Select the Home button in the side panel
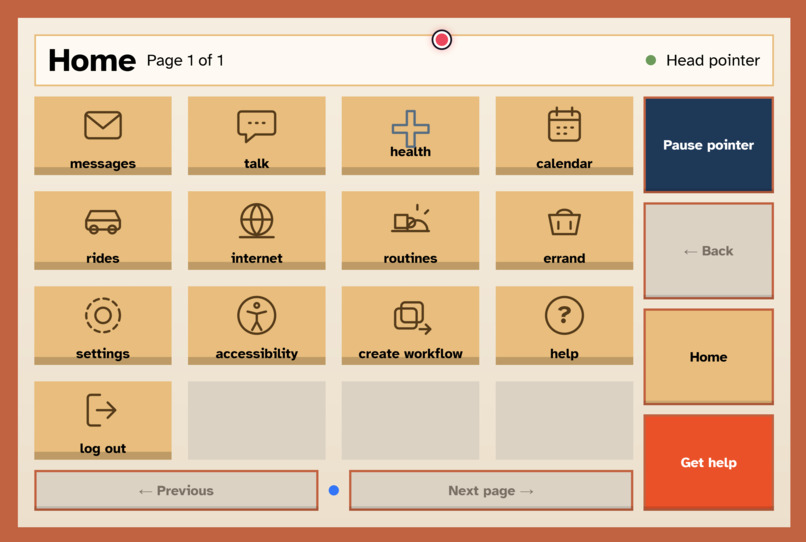 point(708,357)
